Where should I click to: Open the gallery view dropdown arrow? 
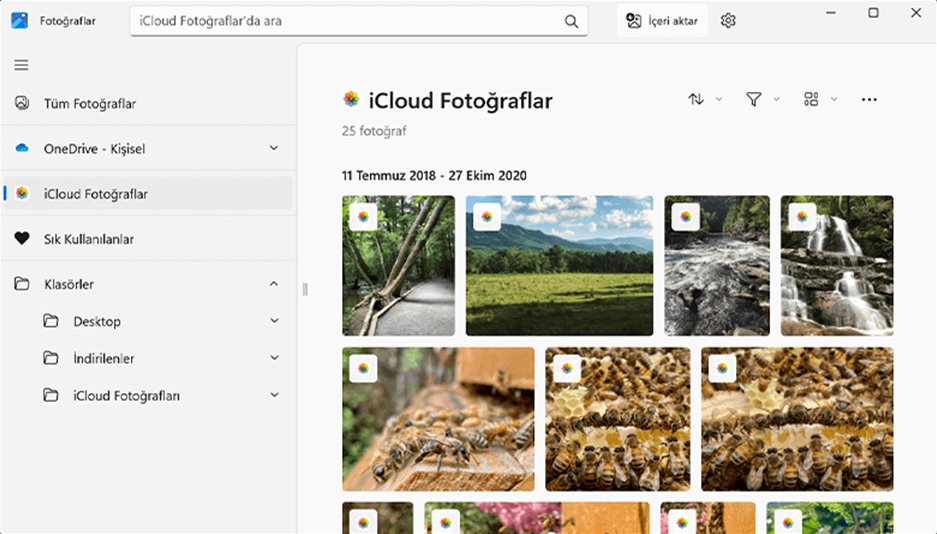click(834, 99)
